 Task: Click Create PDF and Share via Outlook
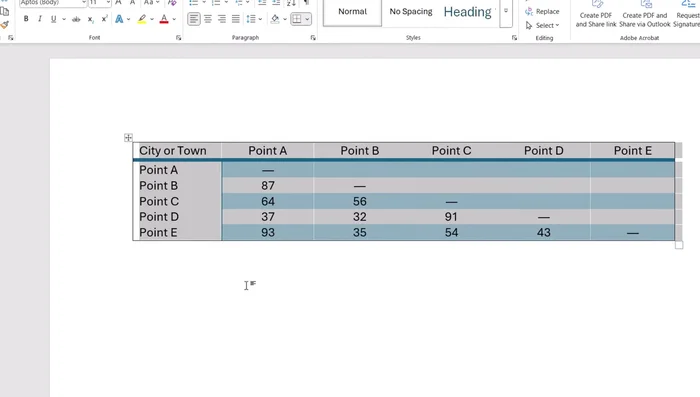click(x=645, y=15)
